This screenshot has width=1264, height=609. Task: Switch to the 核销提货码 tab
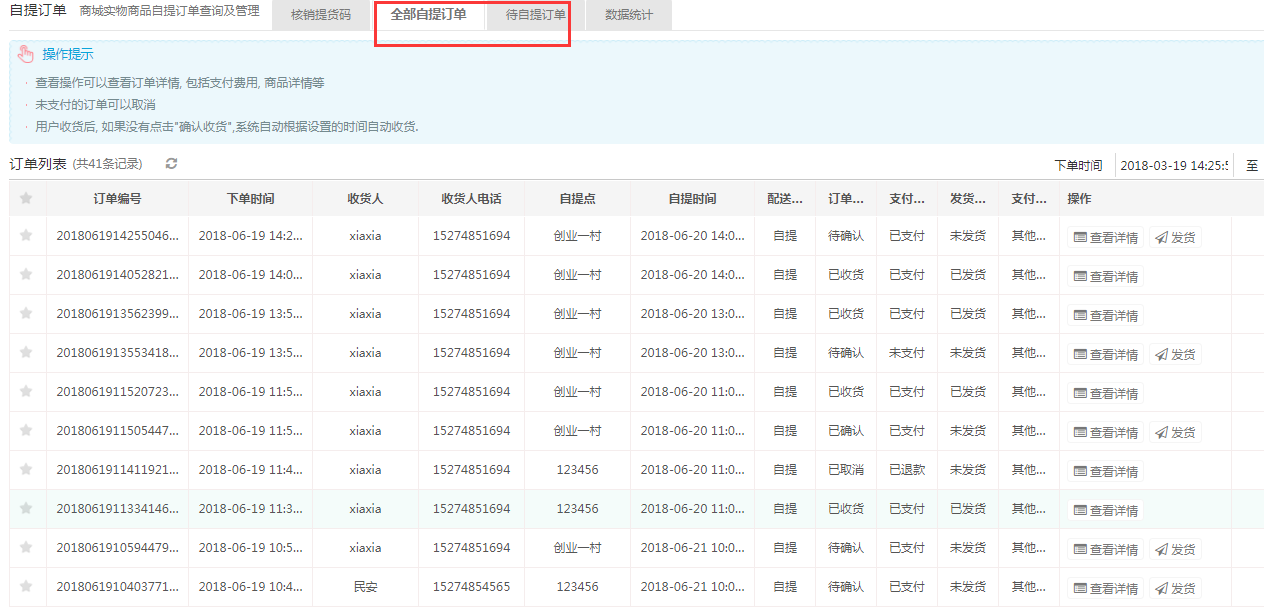[321, 15]
